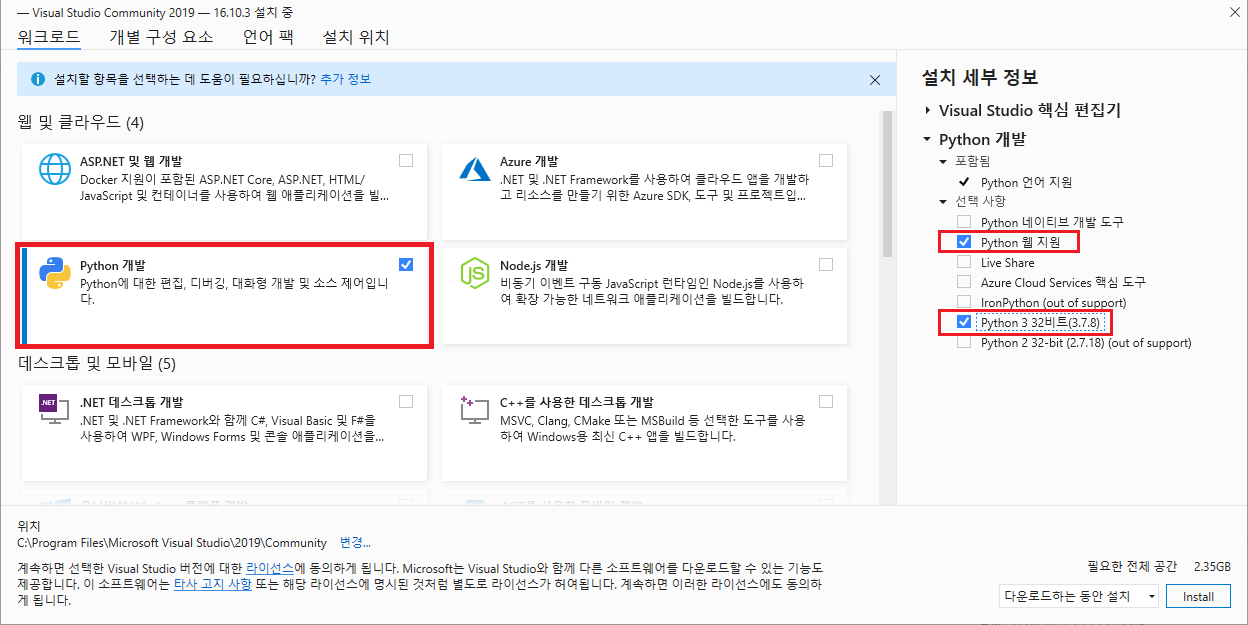Click the ASP.NET globe icon
The width and height of the screenshot is (1248, 625).
pyautogui.click(x=54, y=168)
